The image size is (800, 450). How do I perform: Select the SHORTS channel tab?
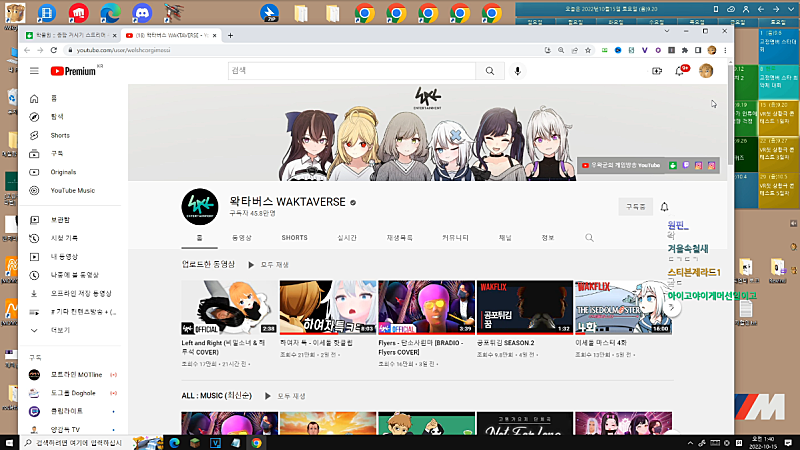pos(294,238)
